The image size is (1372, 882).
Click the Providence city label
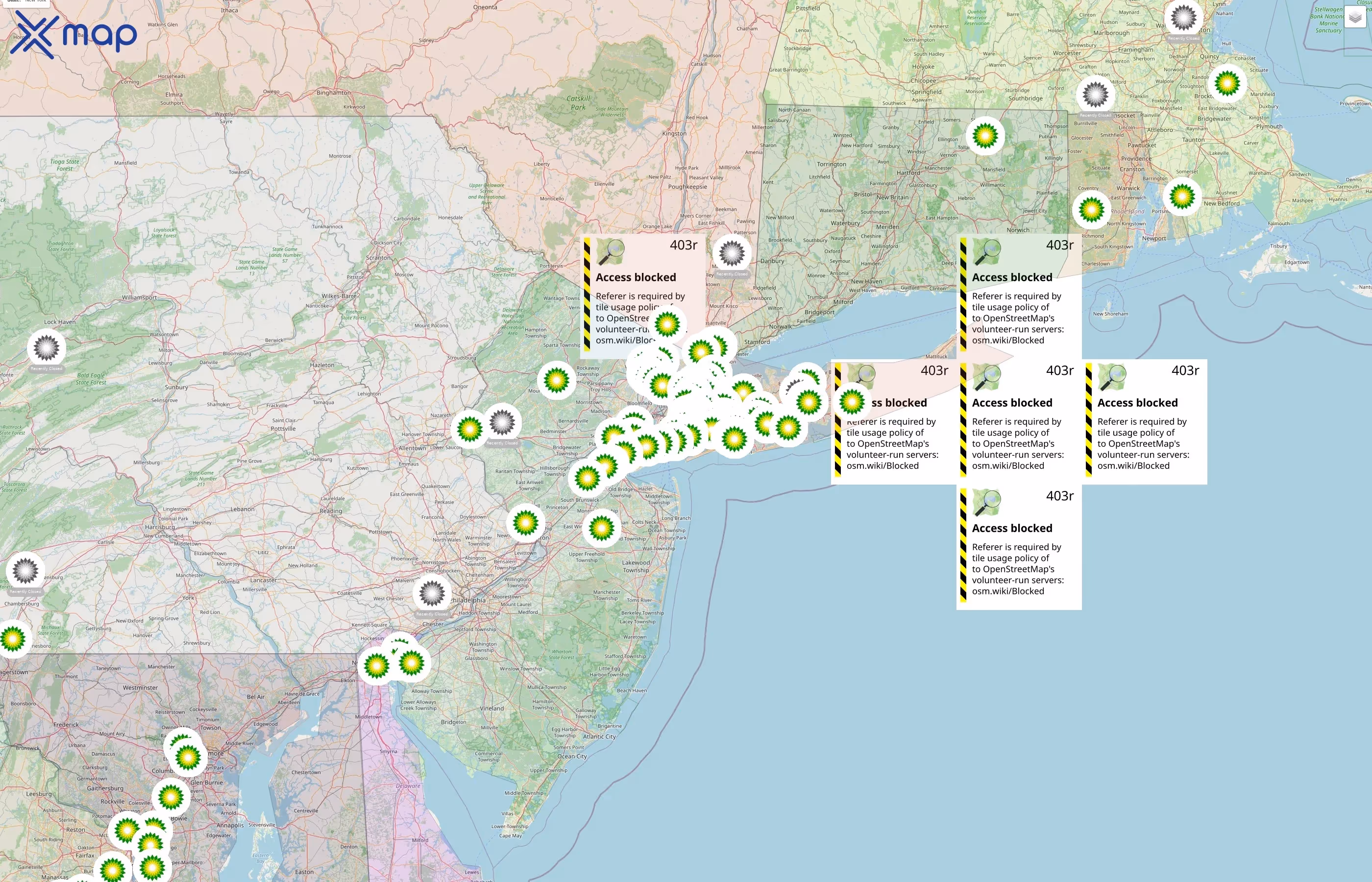[1136, 159]
